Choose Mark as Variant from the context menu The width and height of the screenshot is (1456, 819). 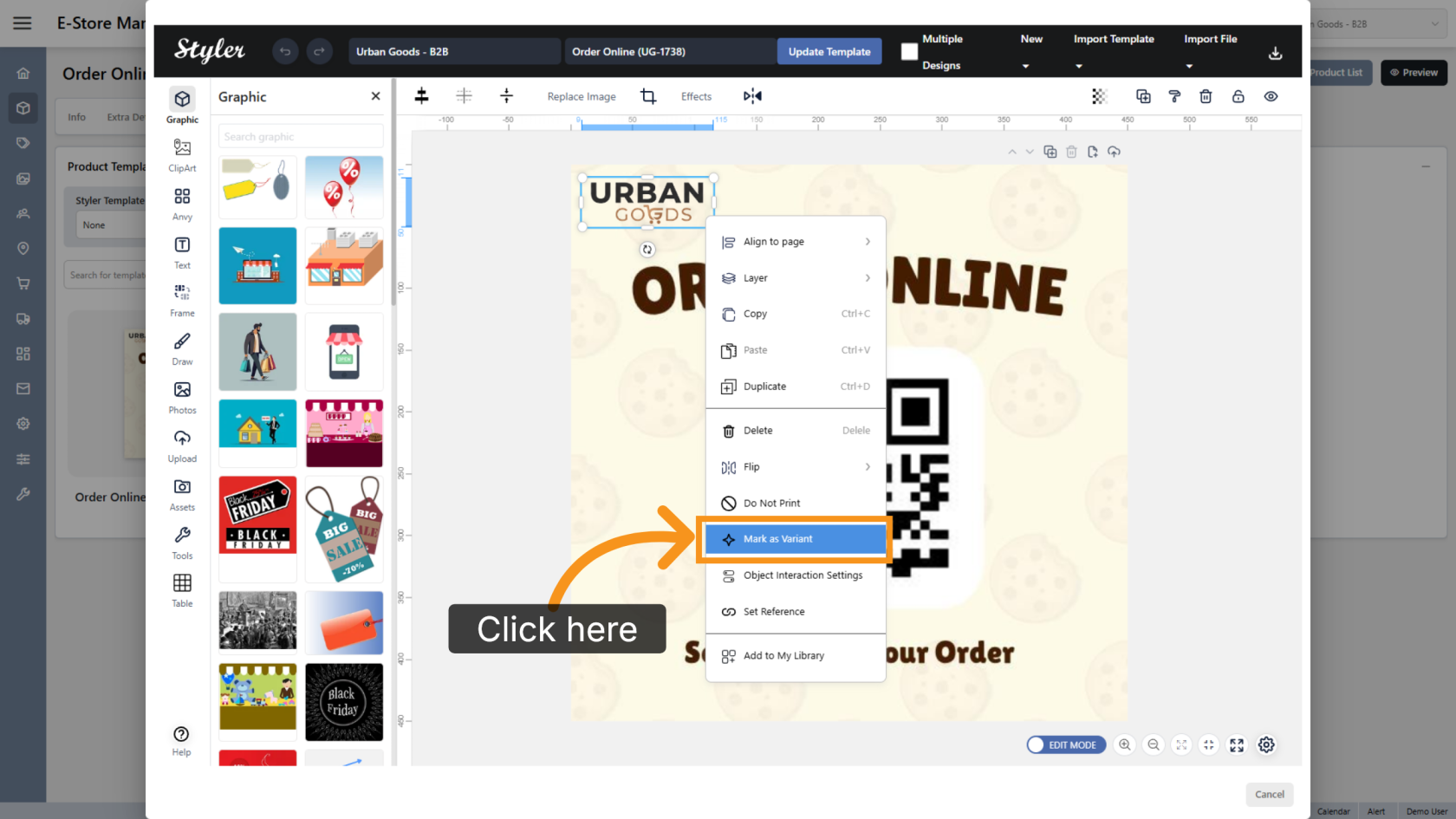click(796, 539)
